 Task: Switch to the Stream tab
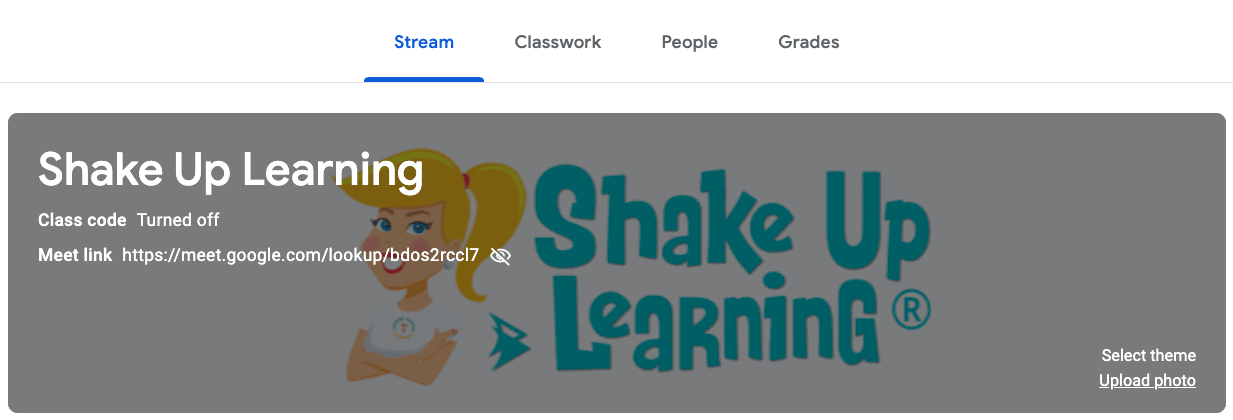tap(424, 42)
